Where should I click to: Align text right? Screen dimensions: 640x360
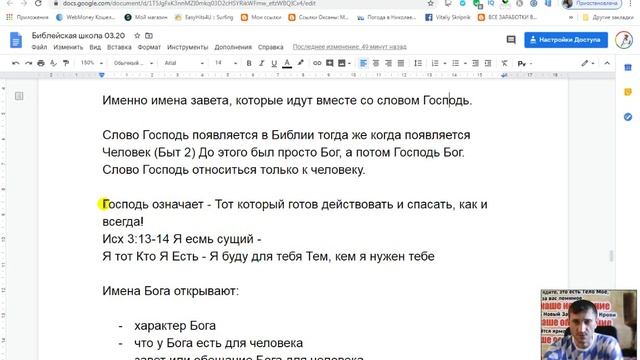[x=388, y=63]
